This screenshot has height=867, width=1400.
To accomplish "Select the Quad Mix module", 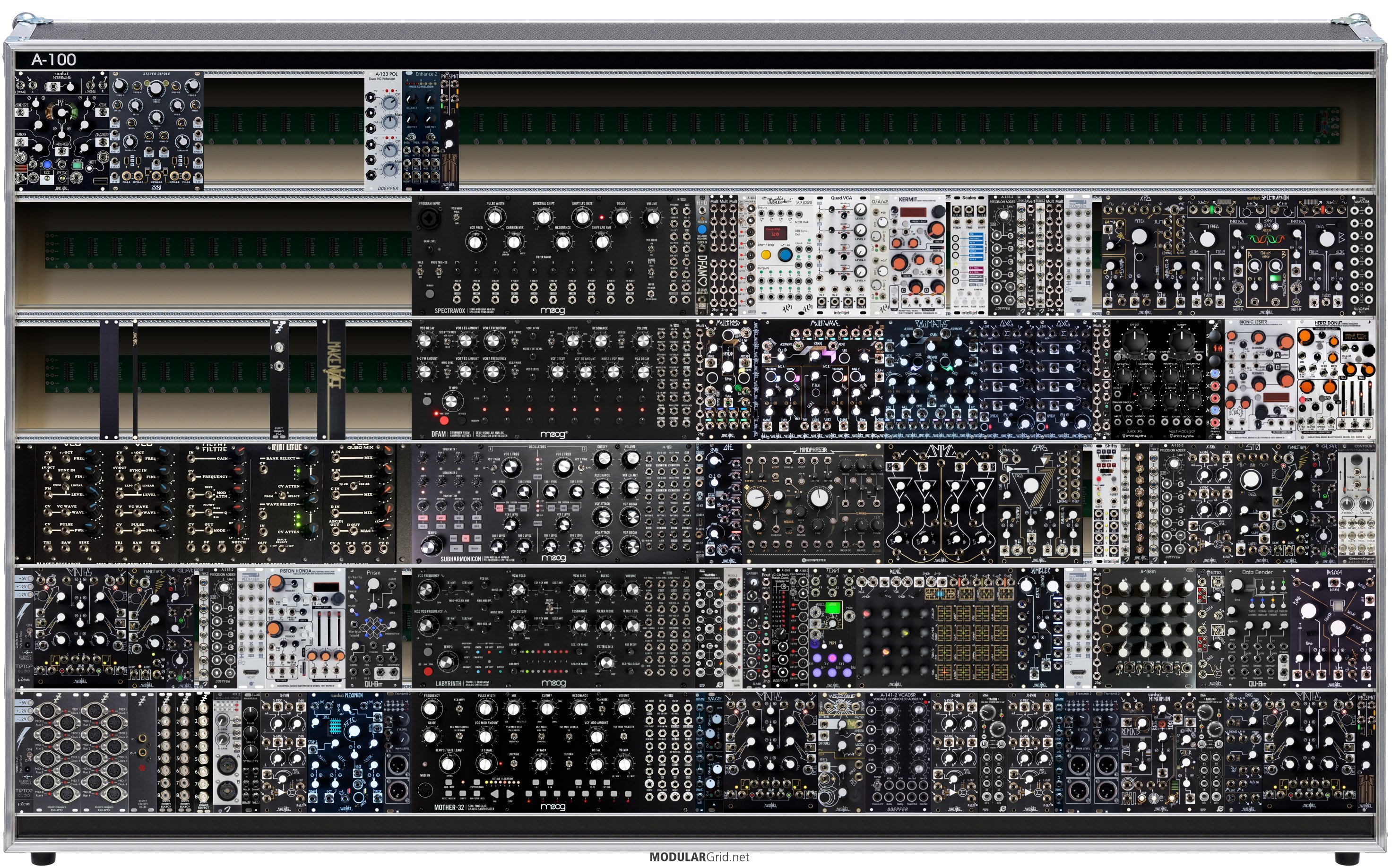I will pyautogui.click(x=360, y=504).
